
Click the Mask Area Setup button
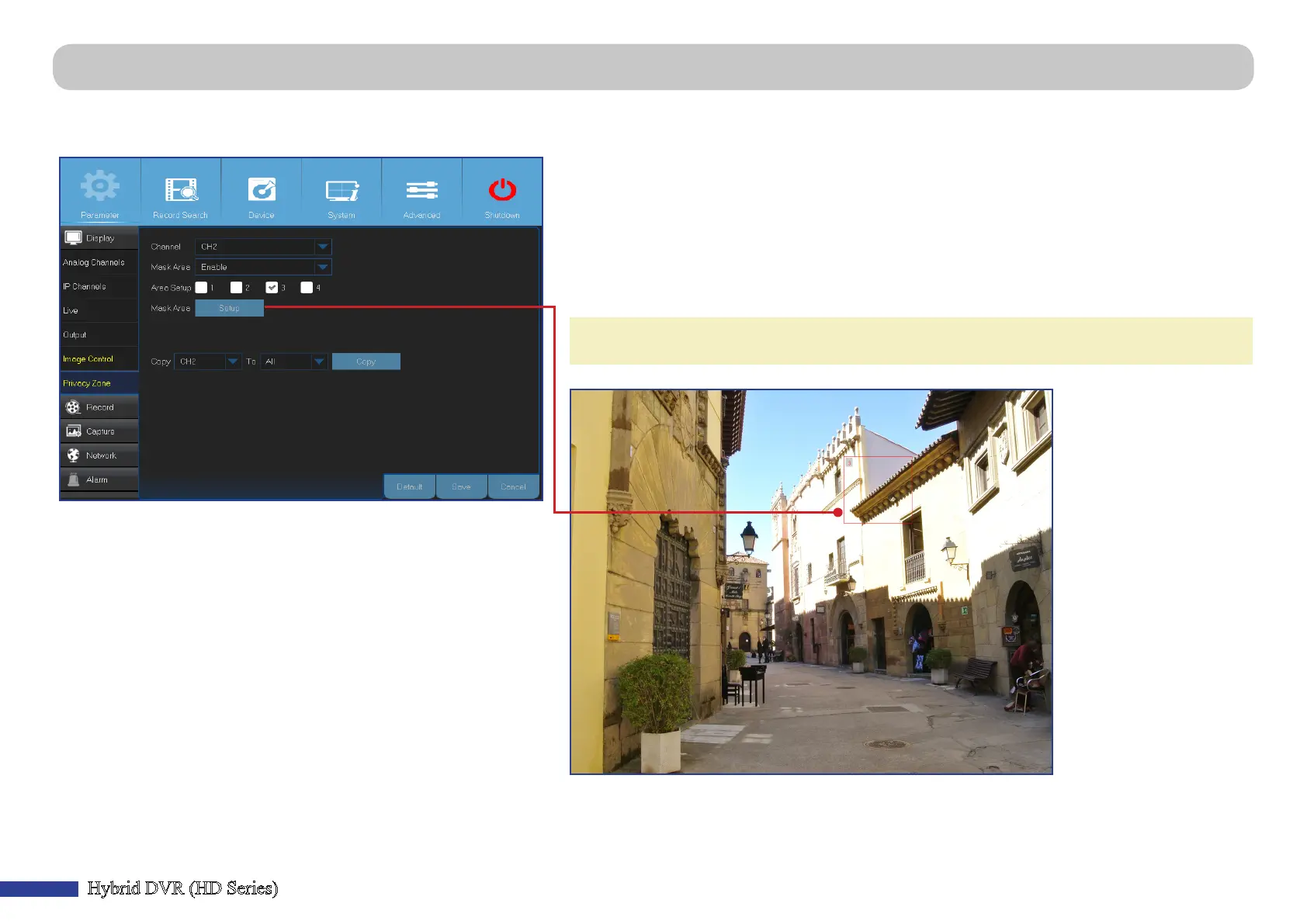click(229, 308)
